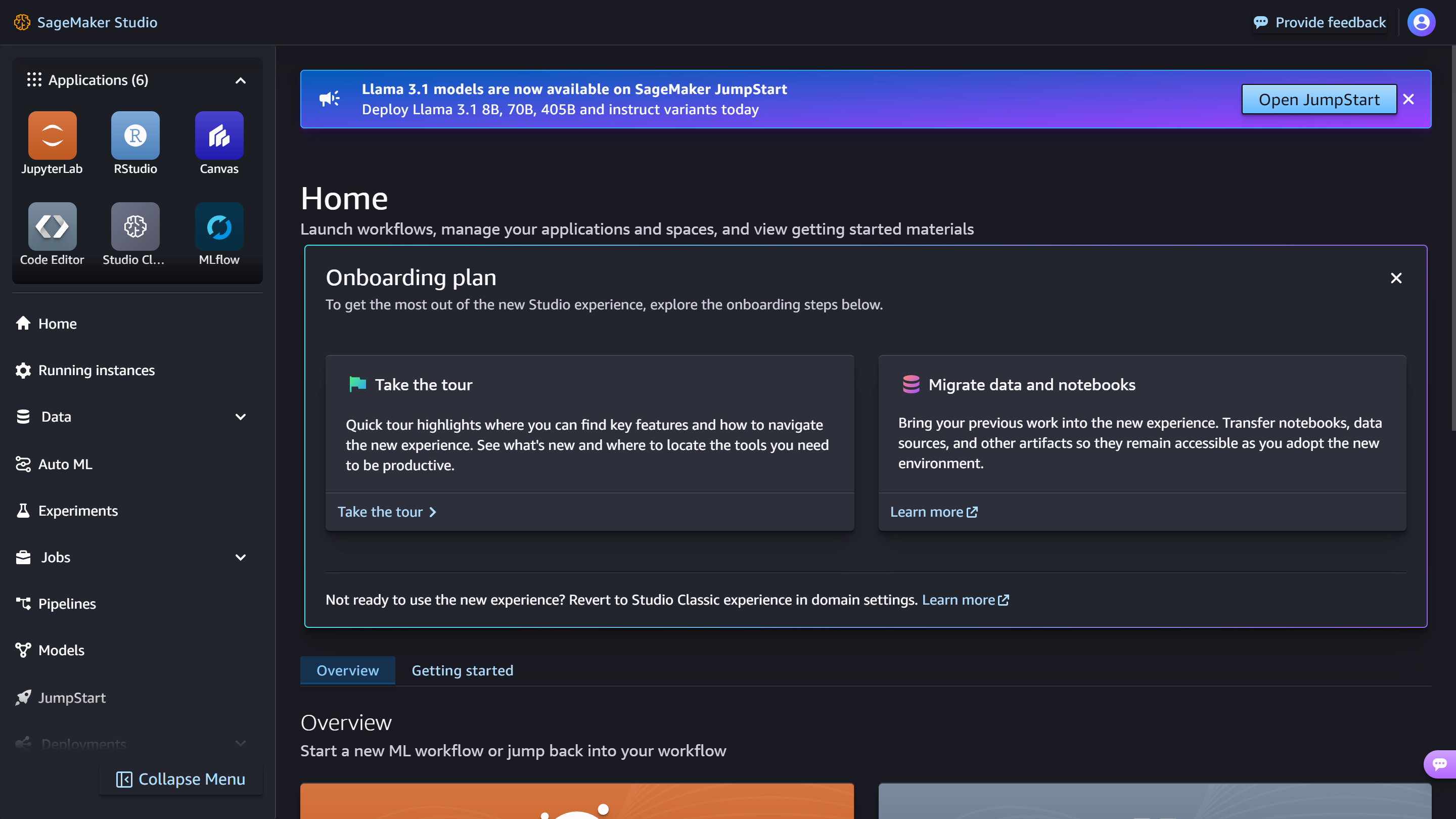Viewport: 1456px width, 819px height.
Task: Switch to the Getting started tab
Action: pos(462,670)
